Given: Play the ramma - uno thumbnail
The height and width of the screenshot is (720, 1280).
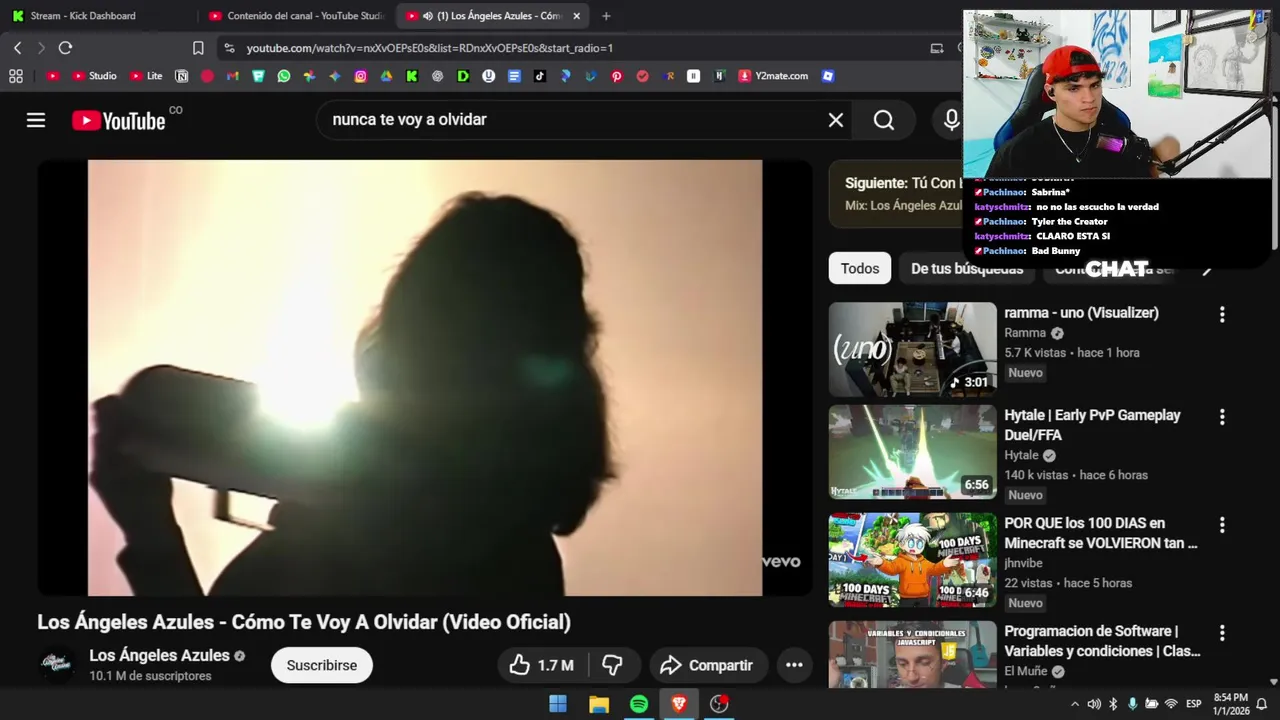Looking at the screenshot, I should click(912, 349).
